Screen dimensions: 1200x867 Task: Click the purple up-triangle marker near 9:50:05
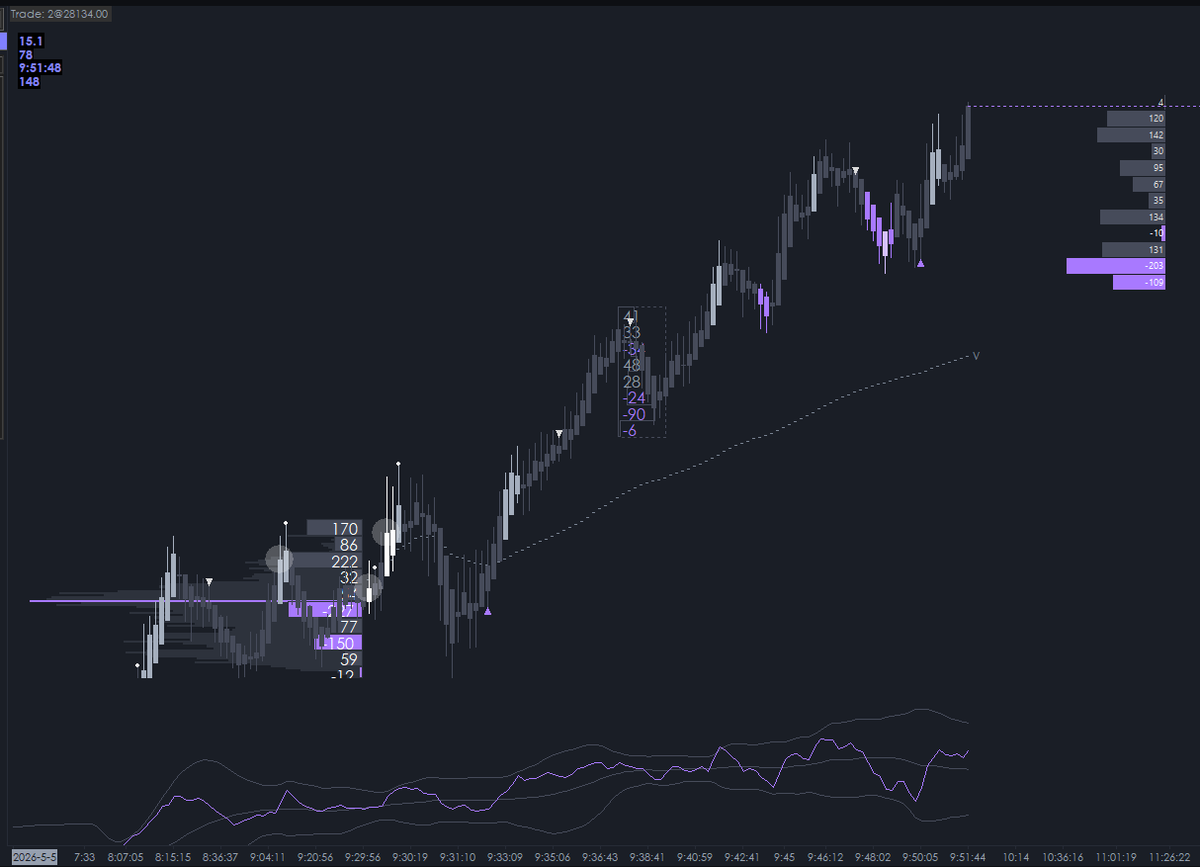pyautogui.click(x=921, y=264)
